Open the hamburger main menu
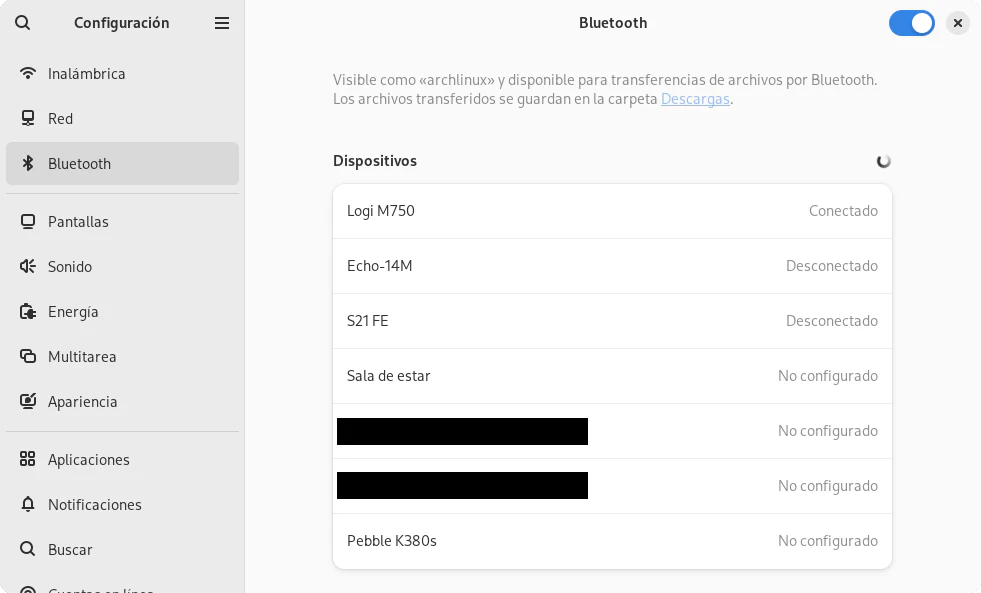This screenshot has width=981, height=593. coord(222,23)
